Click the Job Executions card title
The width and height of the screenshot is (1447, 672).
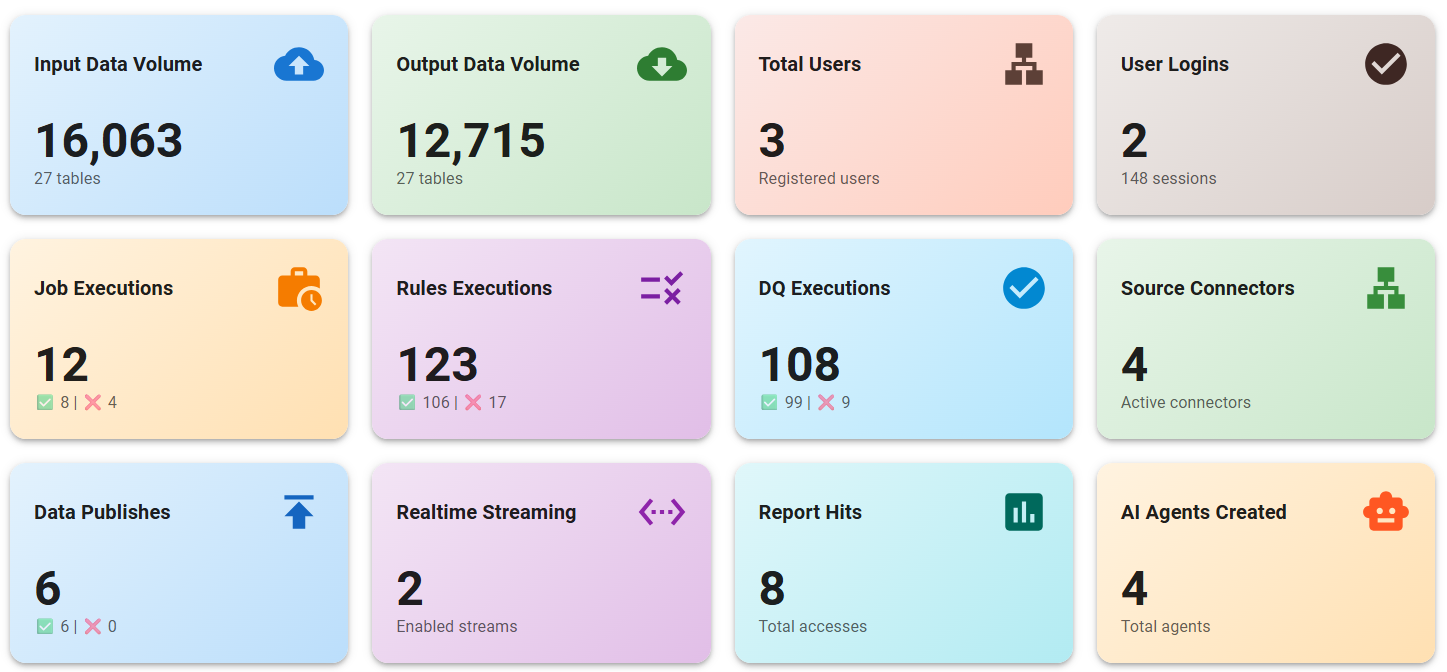(x=104, y=288)
